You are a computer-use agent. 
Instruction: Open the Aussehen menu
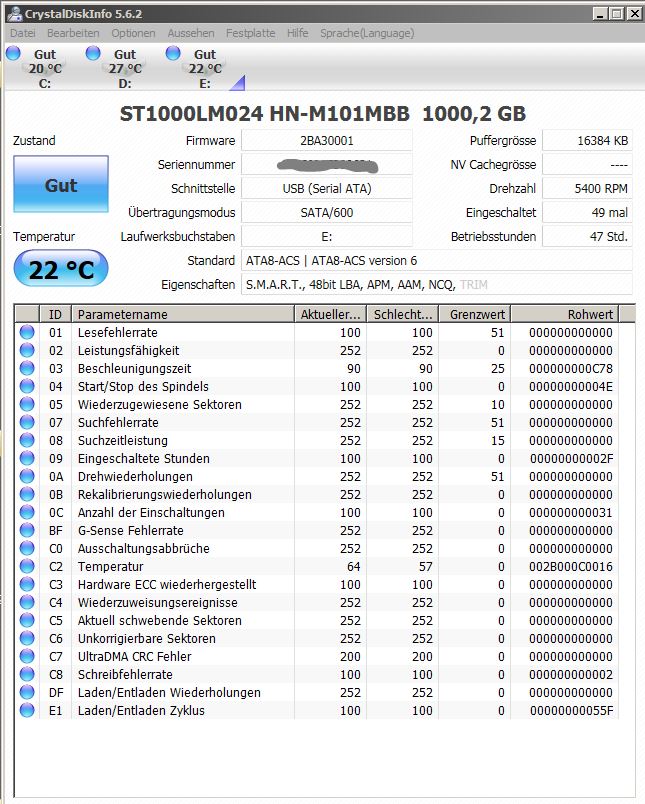(191, 33)
